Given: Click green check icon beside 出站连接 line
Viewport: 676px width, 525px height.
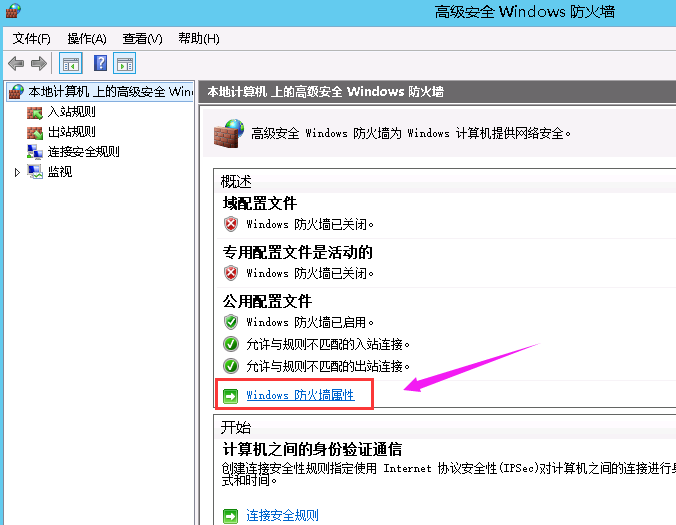Looking at the screenshot, I should tap(231, 366).
